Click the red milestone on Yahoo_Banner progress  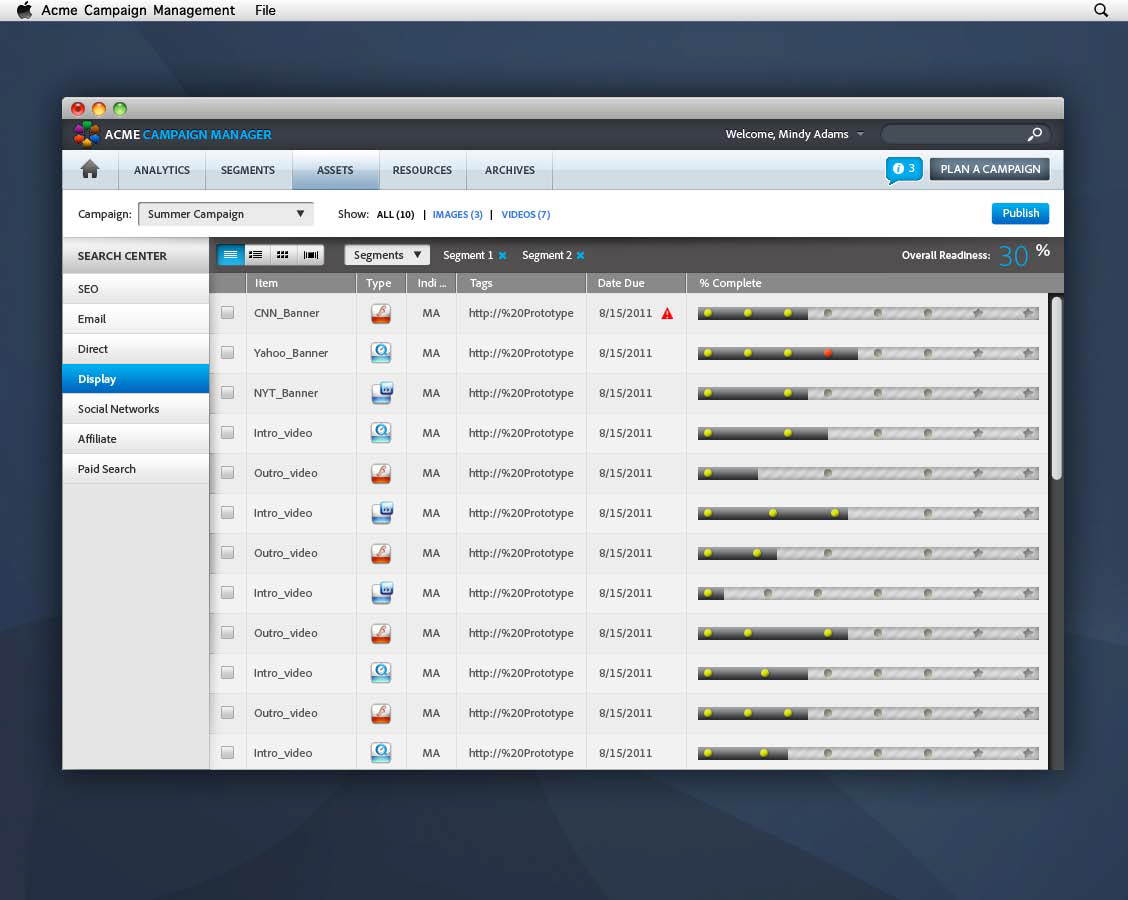tap(828, 353)
